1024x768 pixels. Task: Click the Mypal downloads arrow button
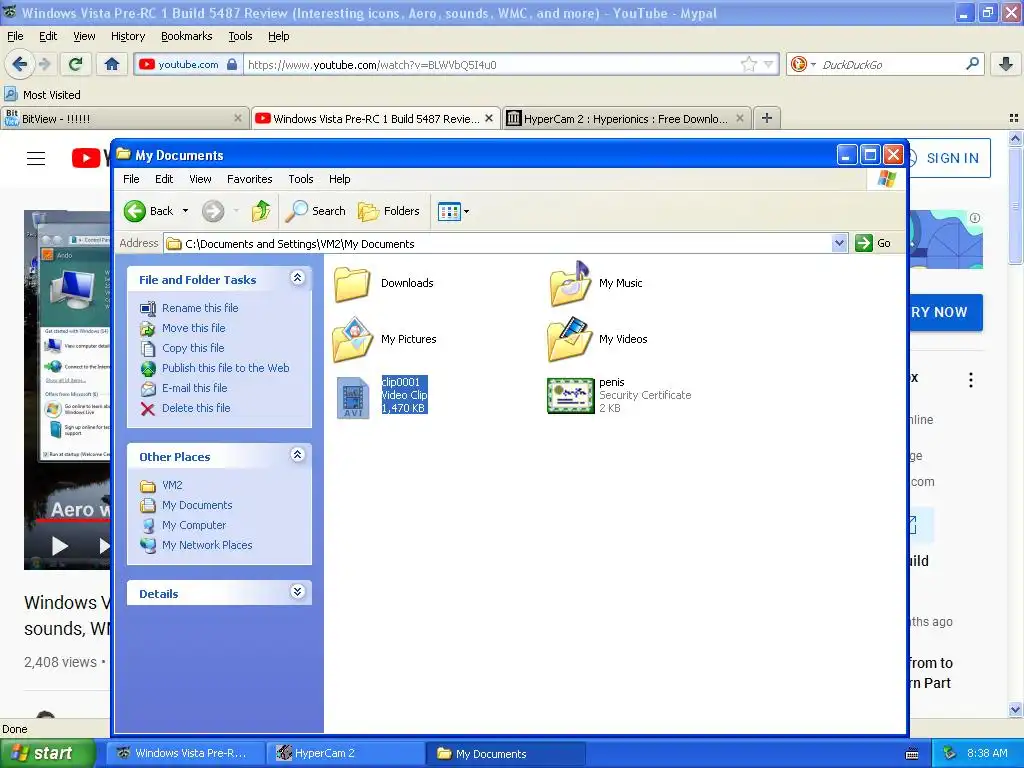point(1006,64)
